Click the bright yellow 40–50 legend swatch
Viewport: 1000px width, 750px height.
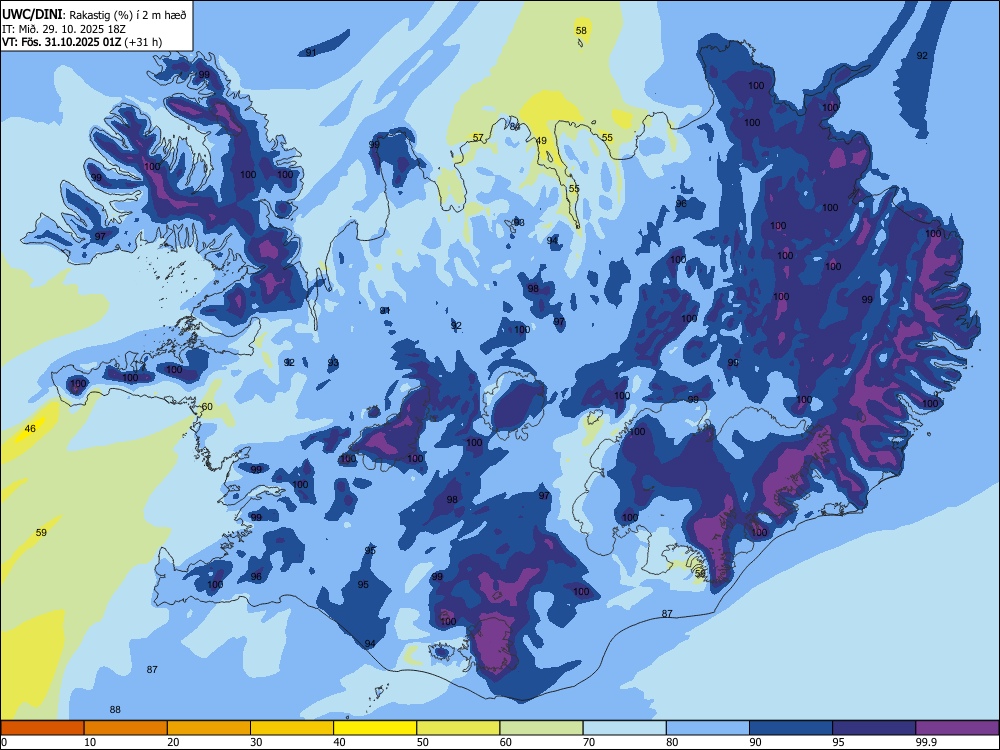375,728
